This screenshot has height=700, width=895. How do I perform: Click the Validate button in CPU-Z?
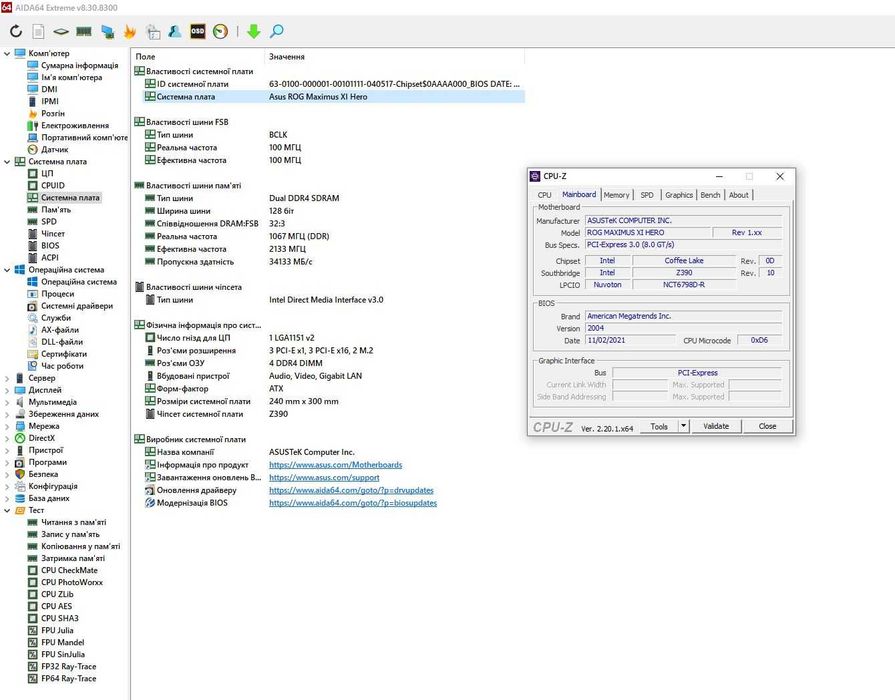click(x=716, y=426)
